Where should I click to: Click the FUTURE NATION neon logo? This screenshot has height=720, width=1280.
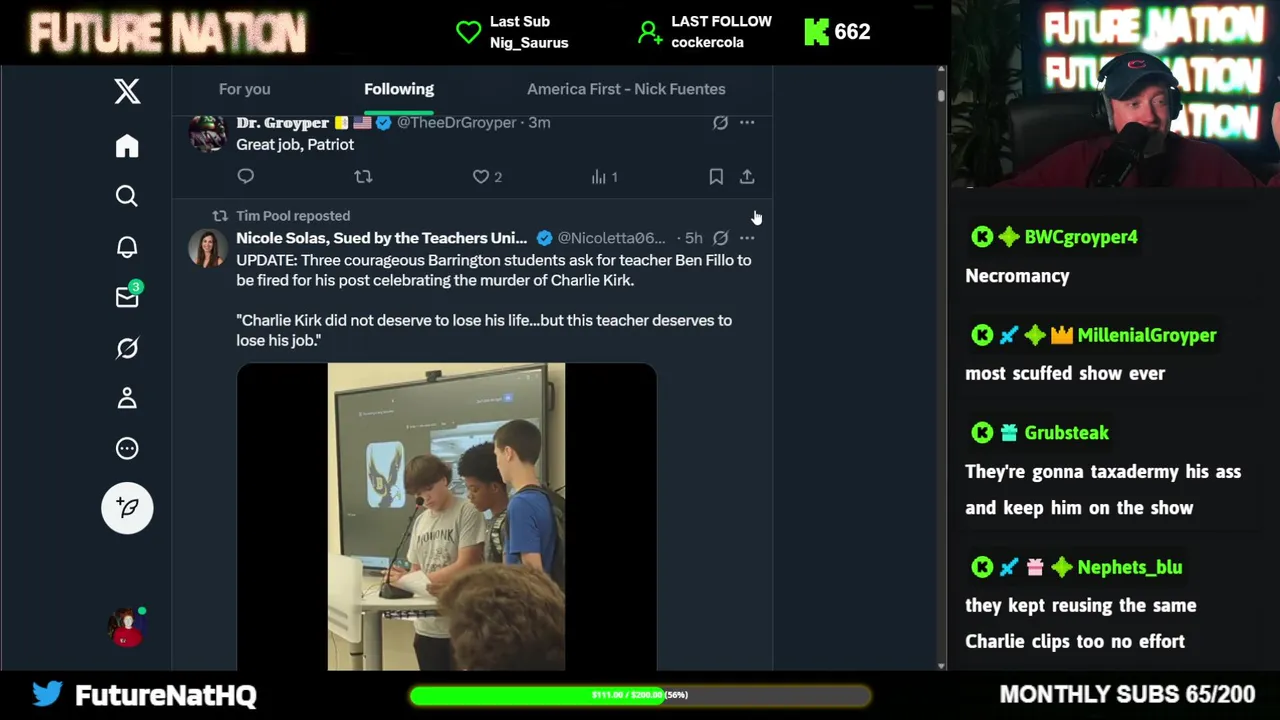point(168,32)
